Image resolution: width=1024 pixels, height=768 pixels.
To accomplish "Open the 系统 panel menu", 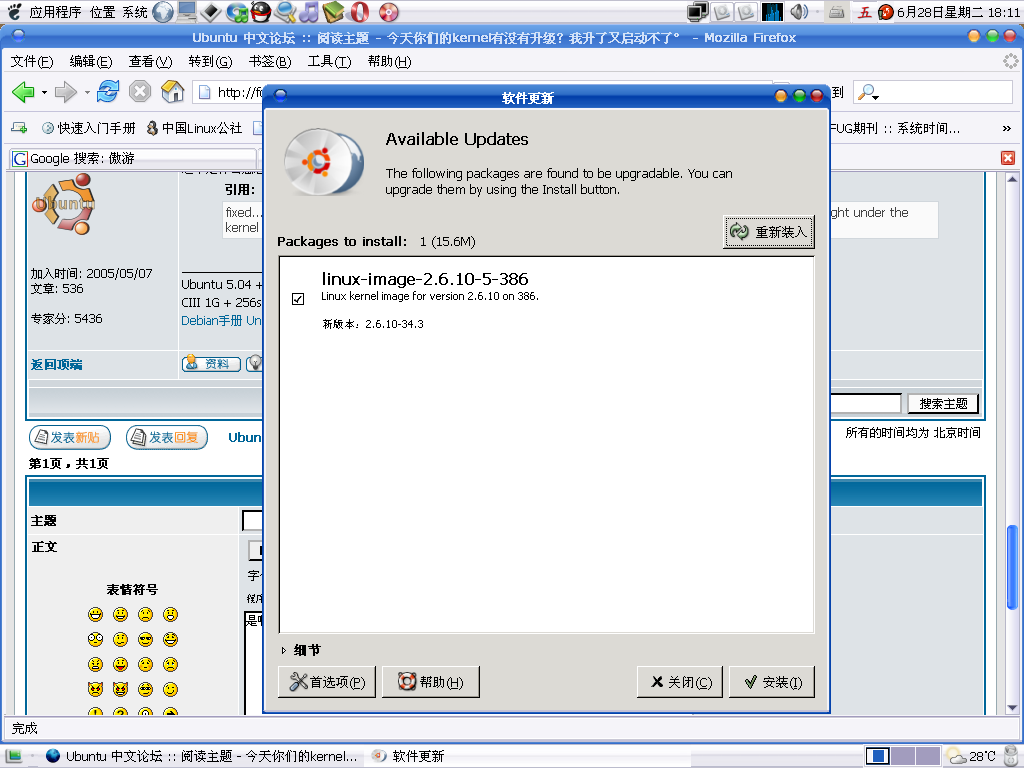I will pyautogui.click(x=135, y=12).
